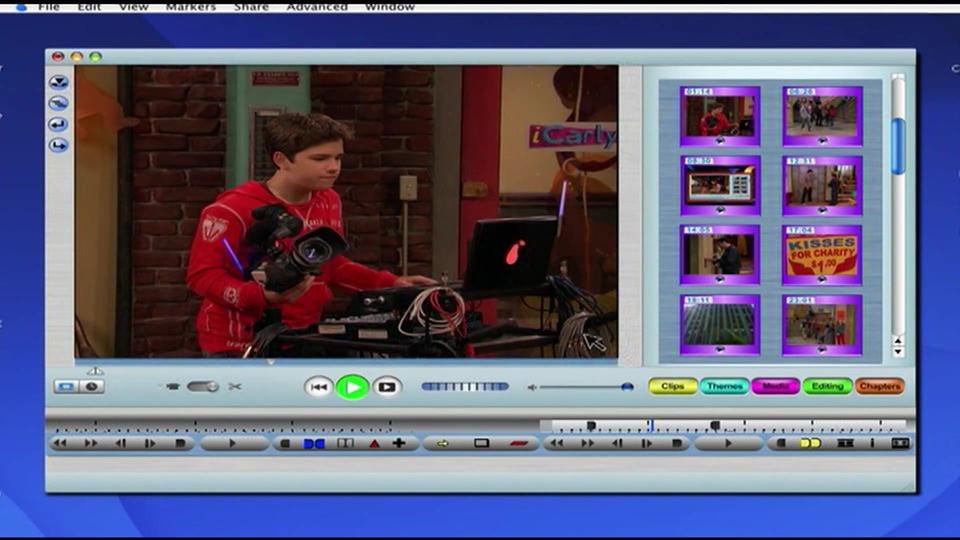Click the black plus icon

click(x=399, y=443)
